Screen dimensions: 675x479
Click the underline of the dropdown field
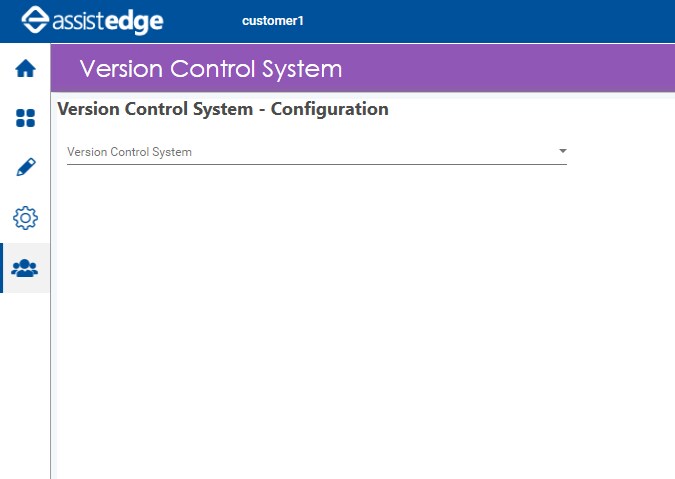point(317,164)
